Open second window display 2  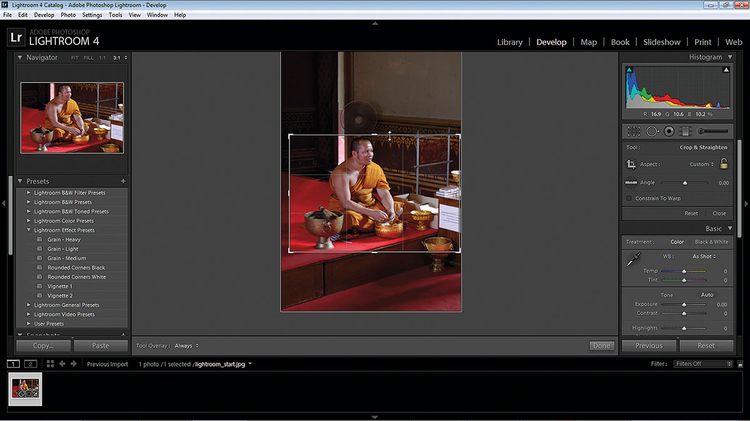pyautogui.click(x=31, y=364)
